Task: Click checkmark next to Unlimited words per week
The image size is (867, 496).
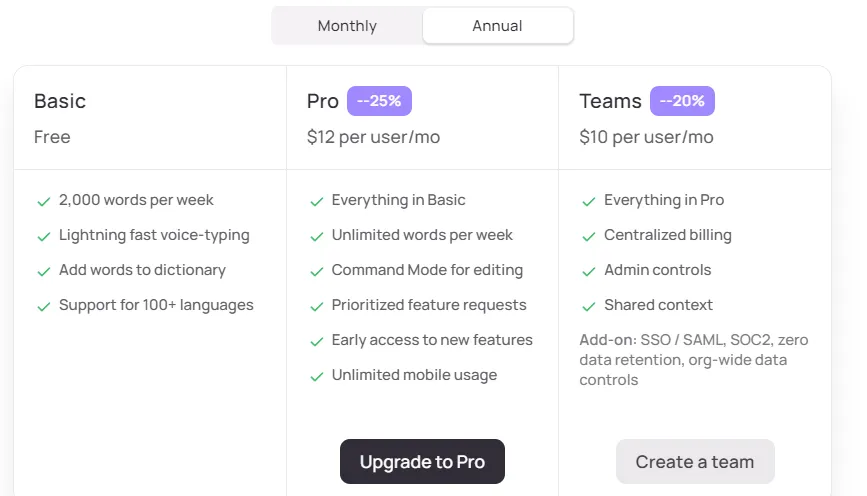Action: [x=317, y=237]
